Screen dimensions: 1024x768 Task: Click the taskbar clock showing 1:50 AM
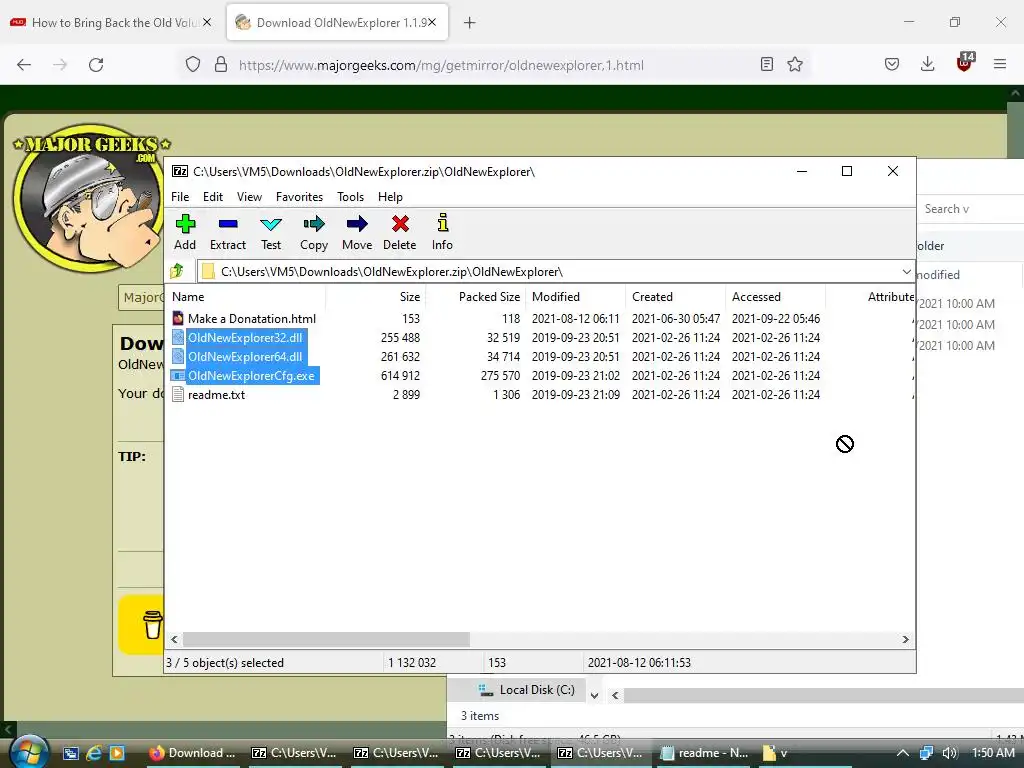pyautogui.click(x=993, y=753)
